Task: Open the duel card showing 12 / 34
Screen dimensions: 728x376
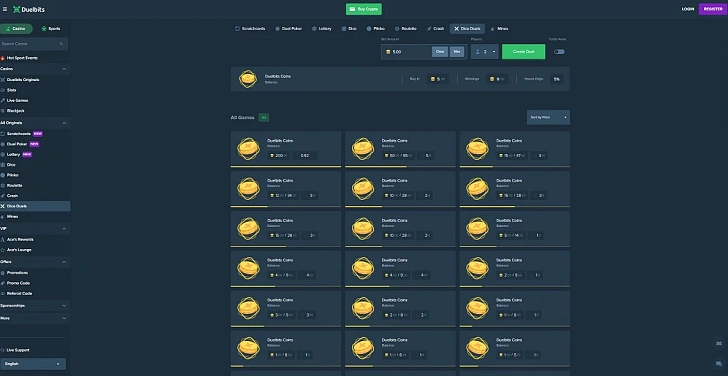Action: coord(286,189)
